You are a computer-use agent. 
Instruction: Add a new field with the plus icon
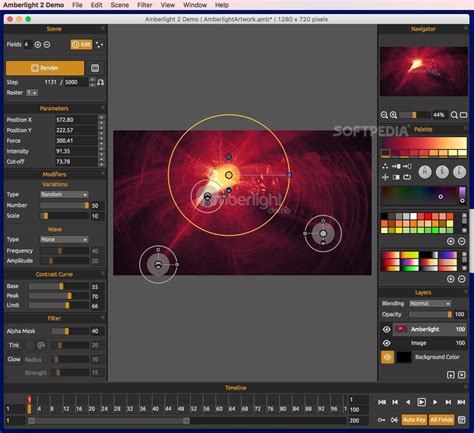38,44
